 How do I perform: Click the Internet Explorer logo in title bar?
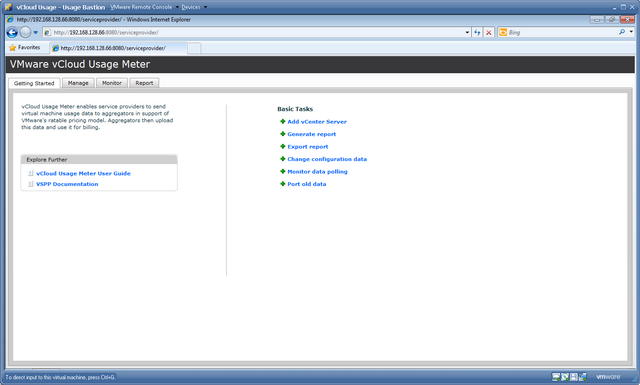10,19
